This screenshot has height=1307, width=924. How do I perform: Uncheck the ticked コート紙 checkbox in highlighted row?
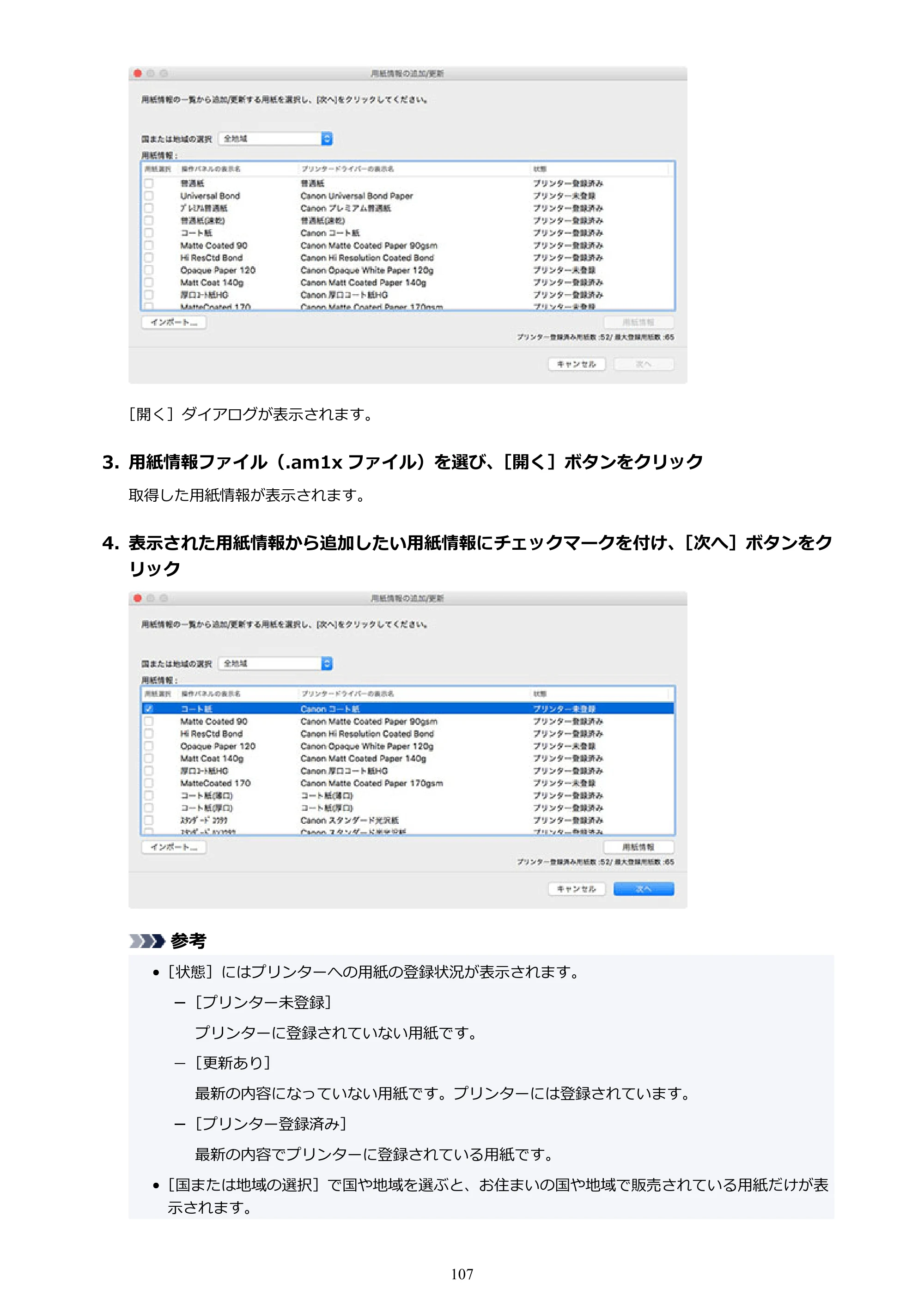point(149,709)
